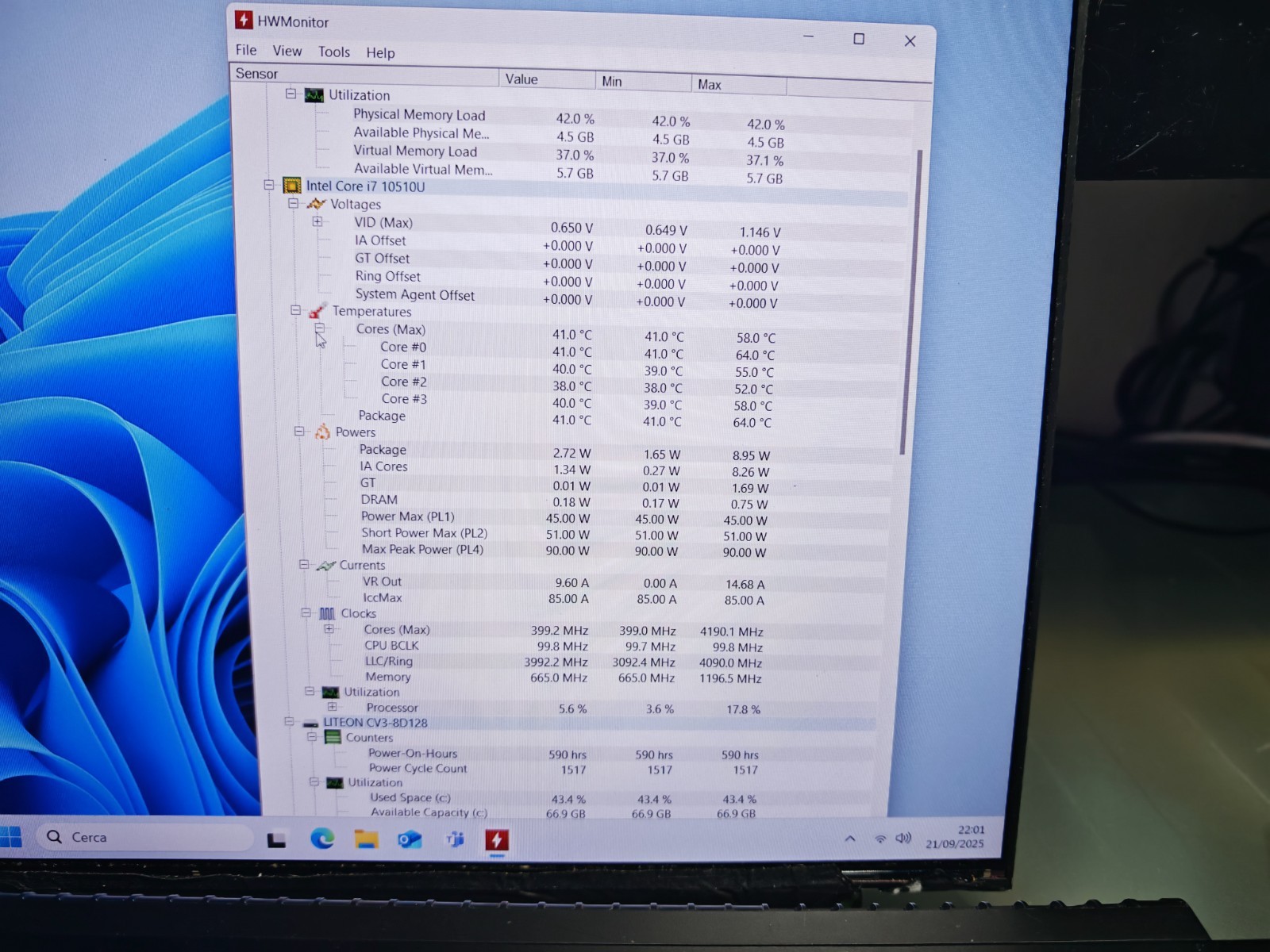Screen dimensions: 1270x952
Task: Collapse the LITEON CV3-8D128 drive node
Action: click(x=289, y=722)
